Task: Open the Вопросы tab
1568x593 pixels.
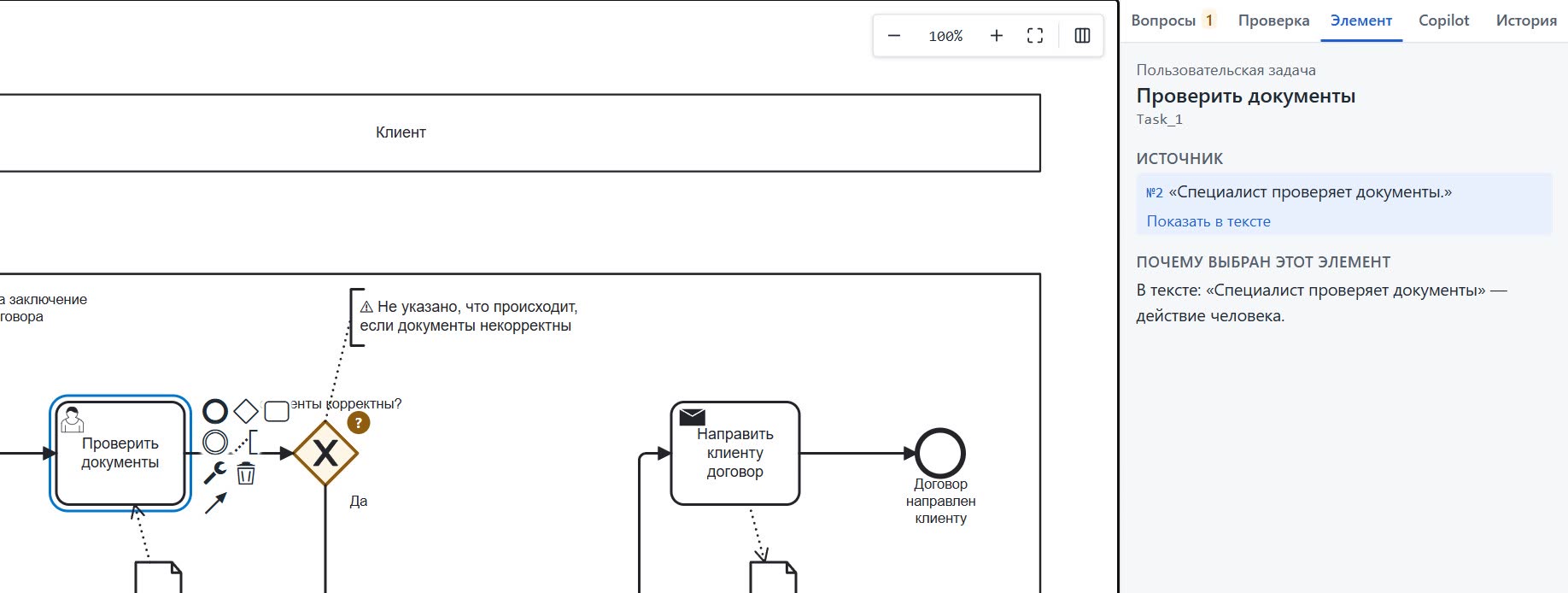Action: [x=1173, y=21]
